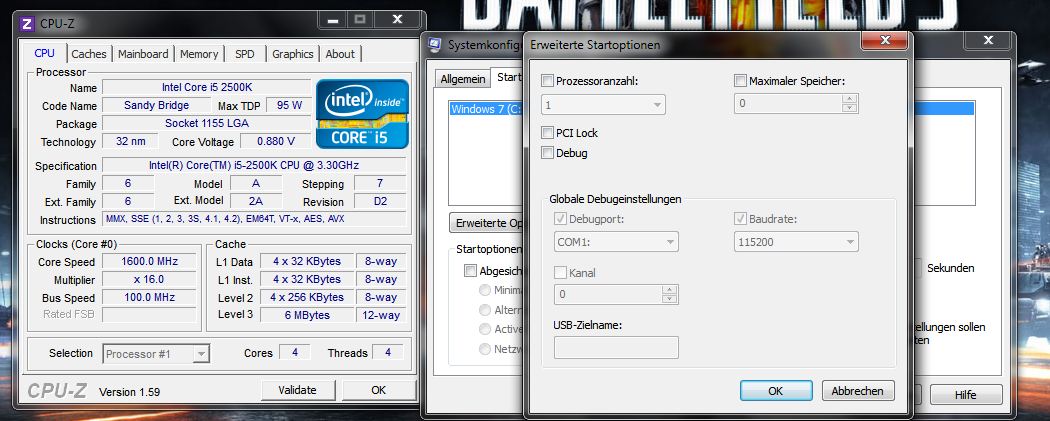Open the Allgemein tab in Systemkonfiguration
This screenshot has height=421, width=1050.
[462, 79]
